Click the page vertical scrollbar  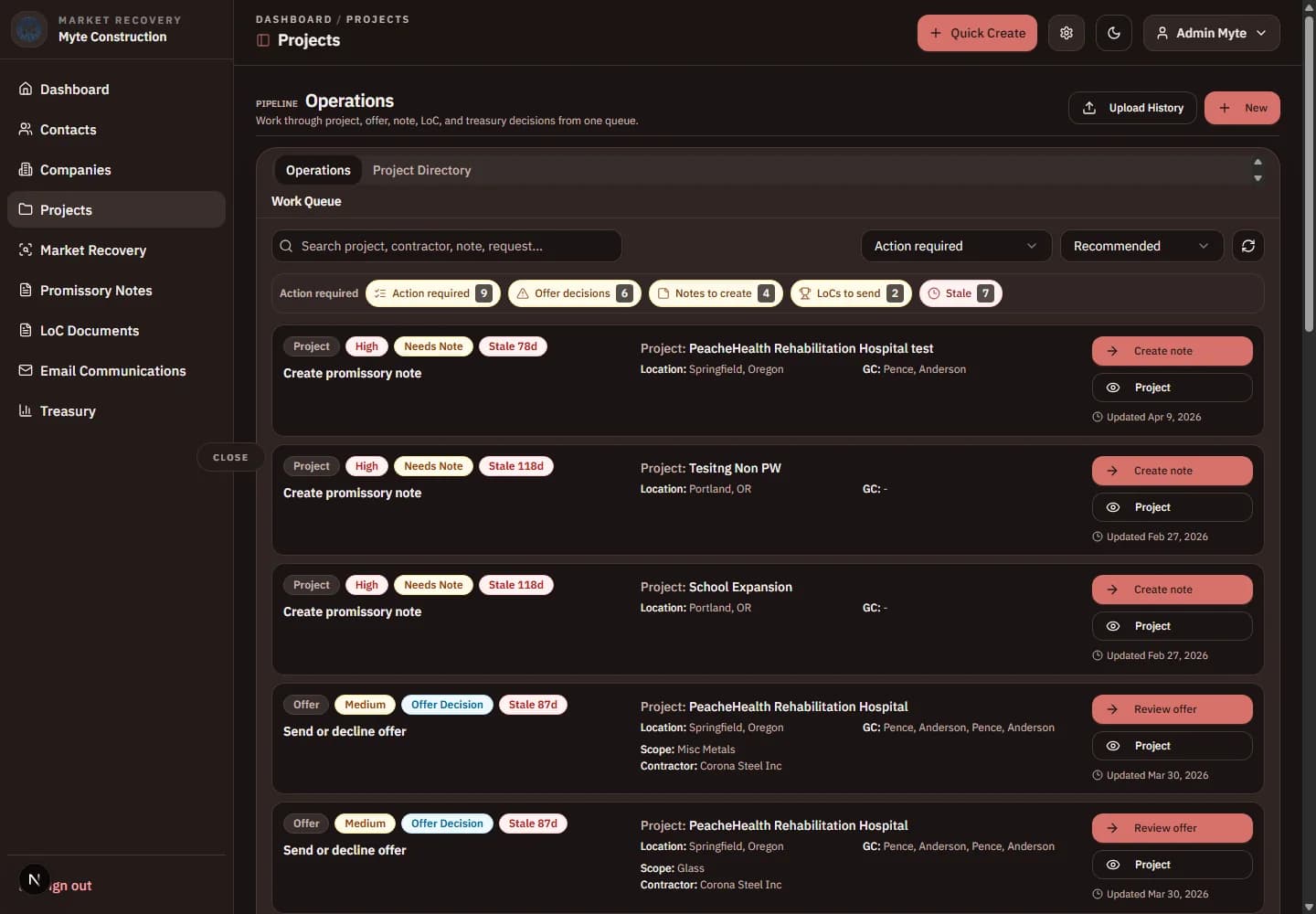(x=1309, y=174)
